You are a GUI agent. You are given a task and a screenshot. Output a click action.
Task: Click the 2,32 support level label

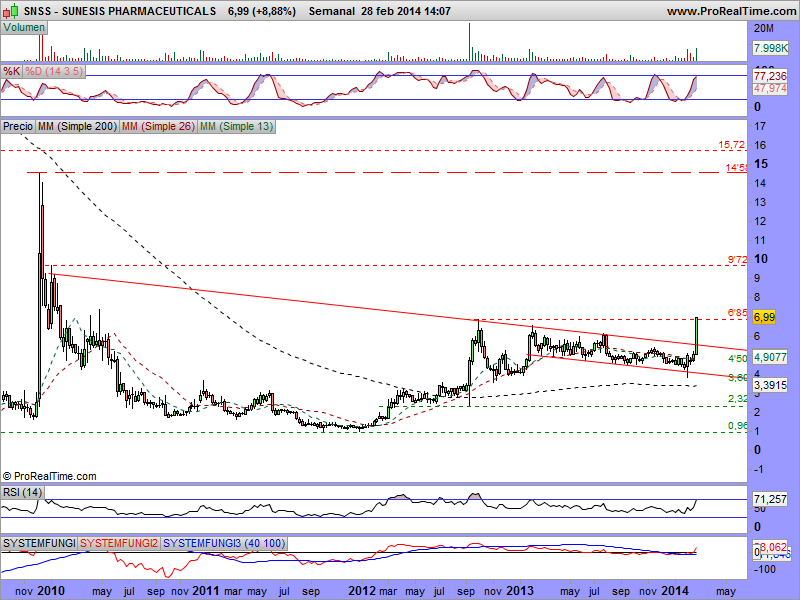point(737,398)
